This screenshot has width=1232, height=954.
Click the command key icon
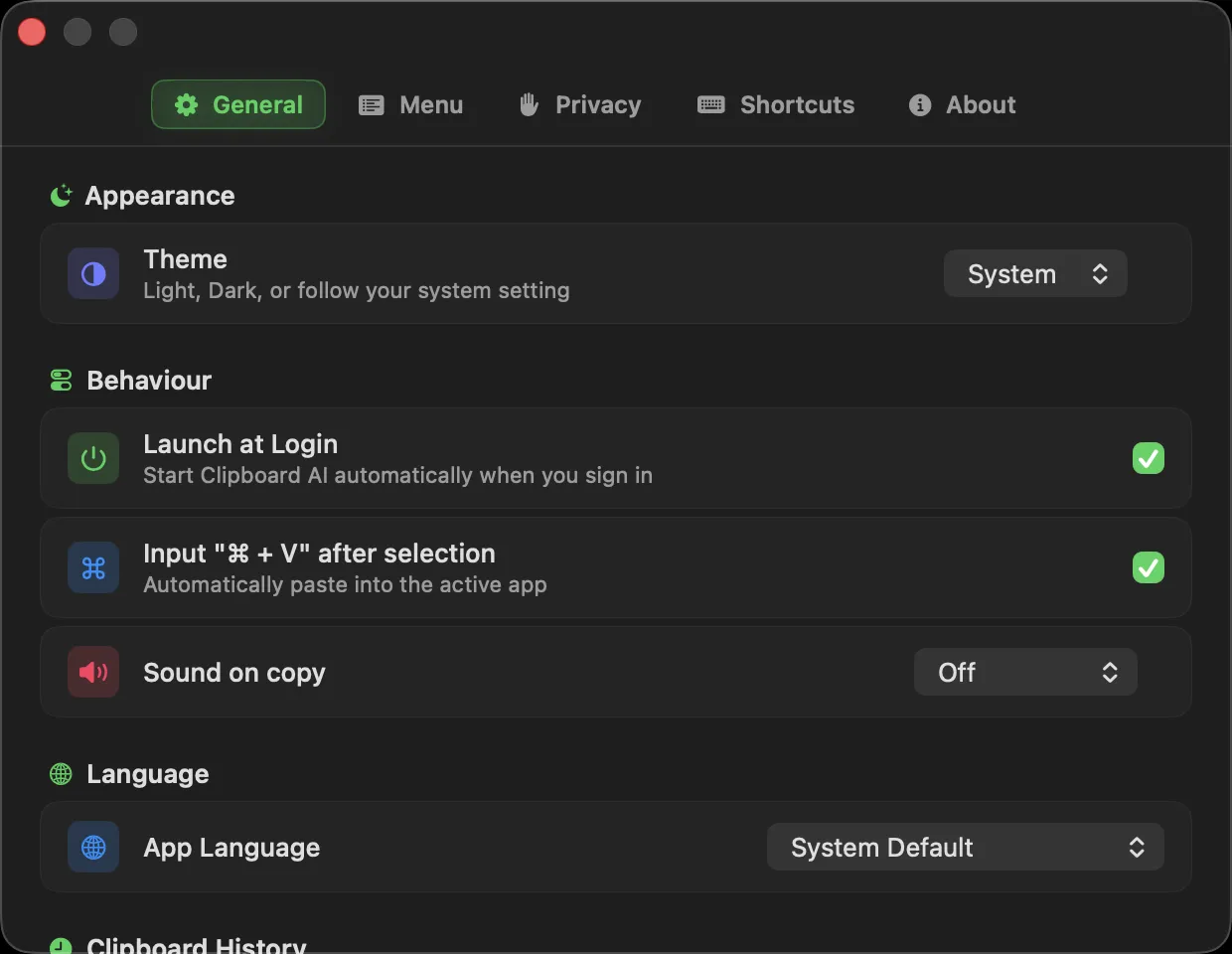tap(93, 567)
